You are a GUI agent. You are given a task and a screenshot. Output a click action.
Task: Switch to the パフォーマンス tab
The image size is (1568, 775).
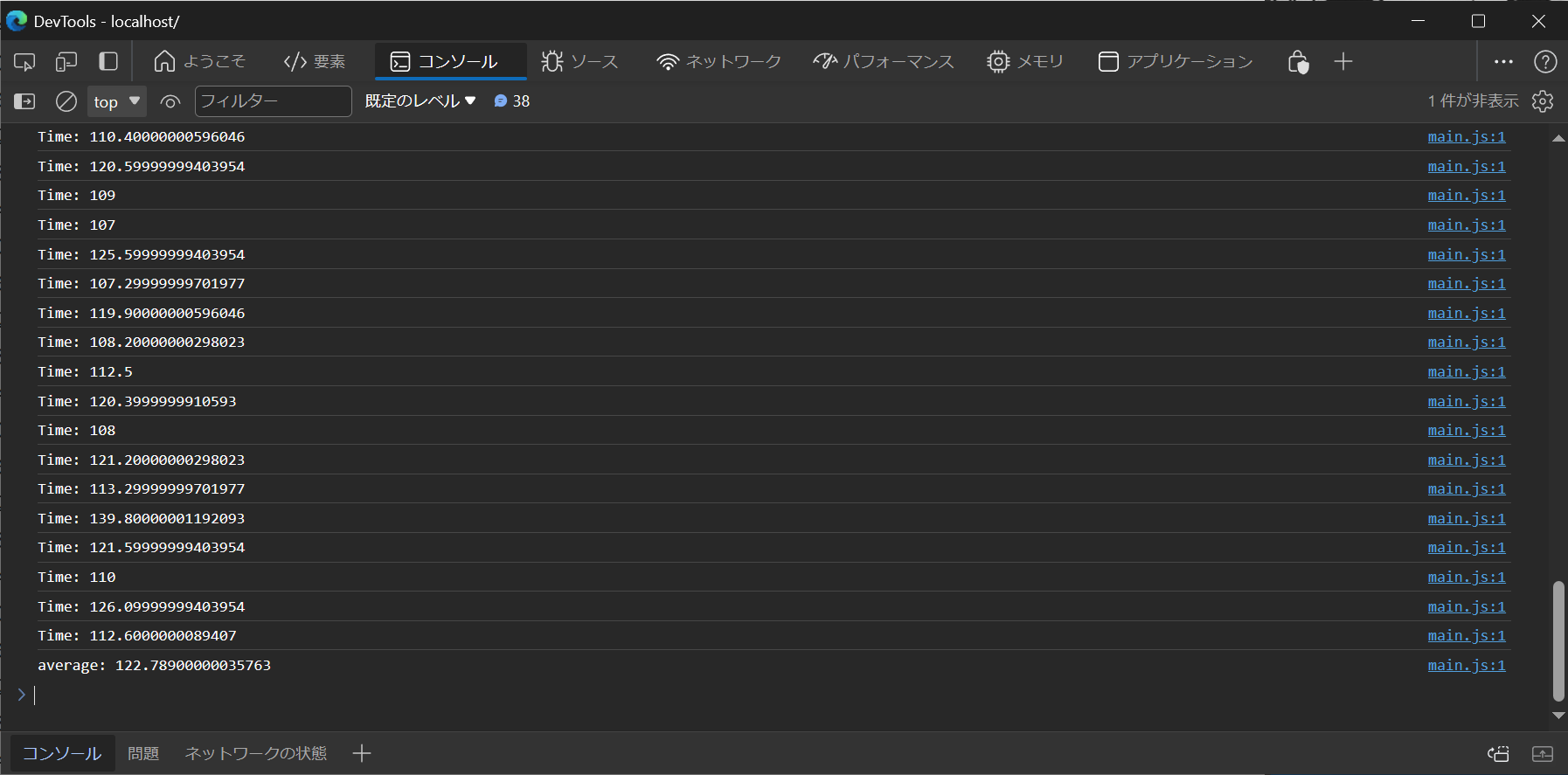(884, 61)
